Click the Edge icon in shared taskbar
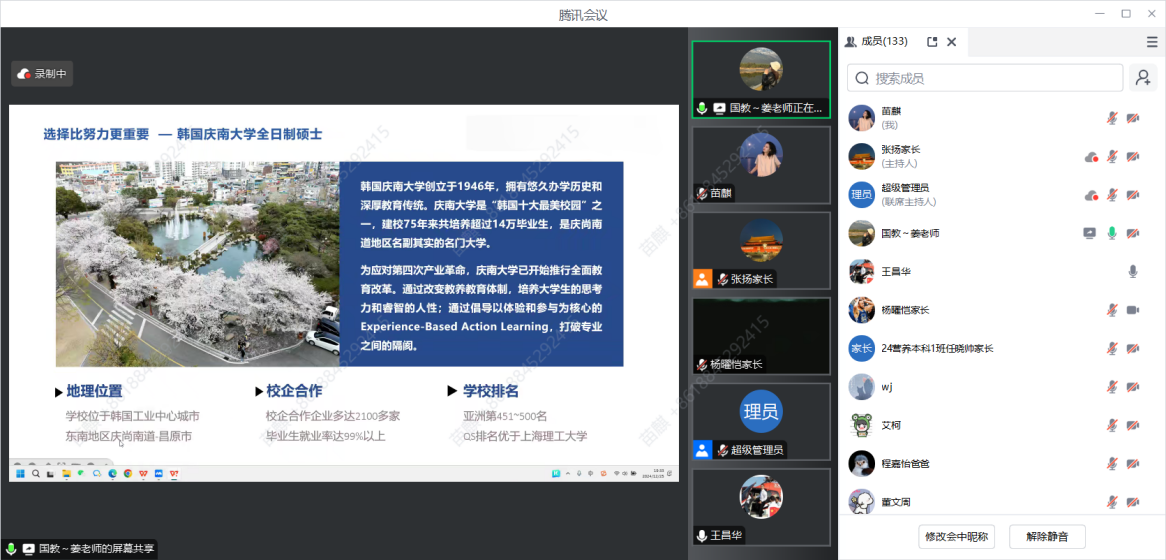Screen dimensions: 1166x560 point(113,473)
